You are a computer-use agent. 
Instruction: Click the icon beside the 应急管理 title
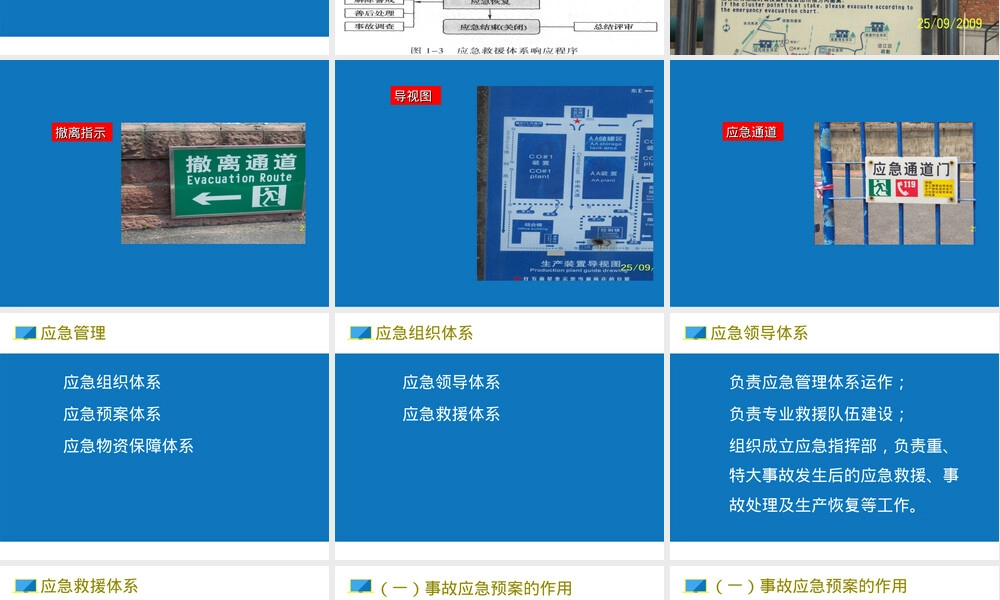(26, 333)
